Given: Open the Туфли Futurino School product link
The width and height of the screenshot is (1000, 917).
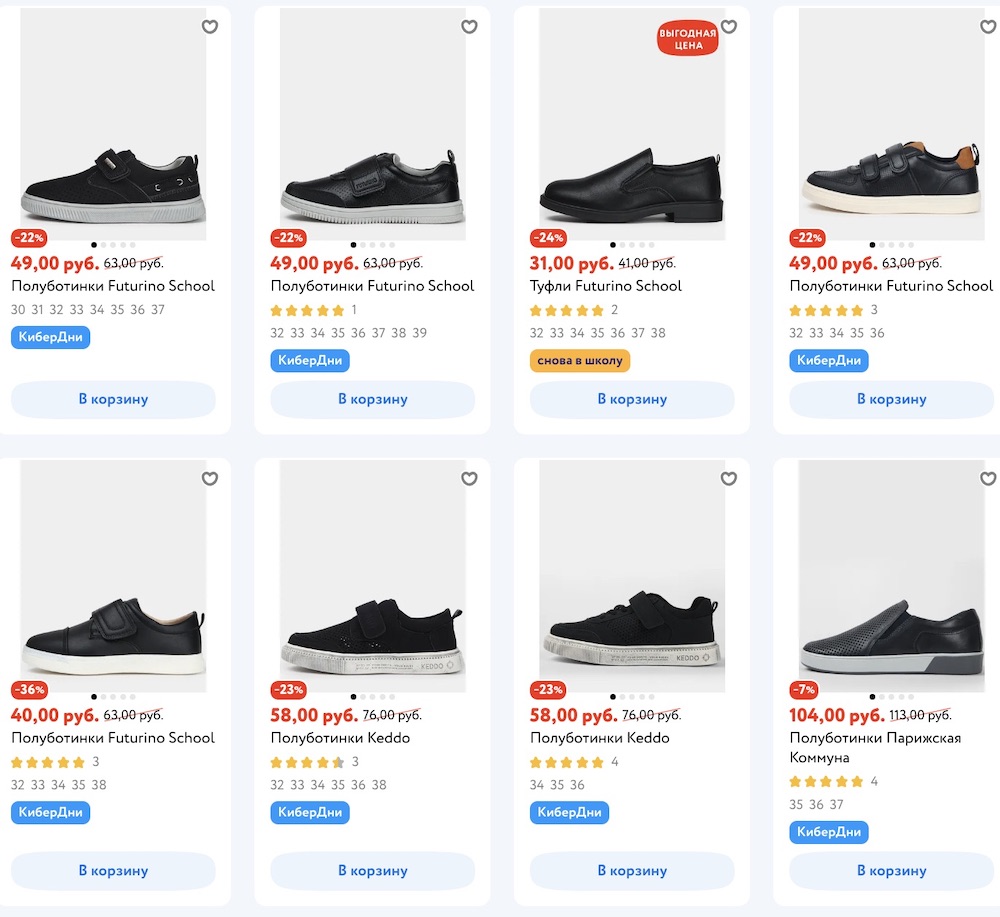Looking at the screenshot, I should point(605,286).
